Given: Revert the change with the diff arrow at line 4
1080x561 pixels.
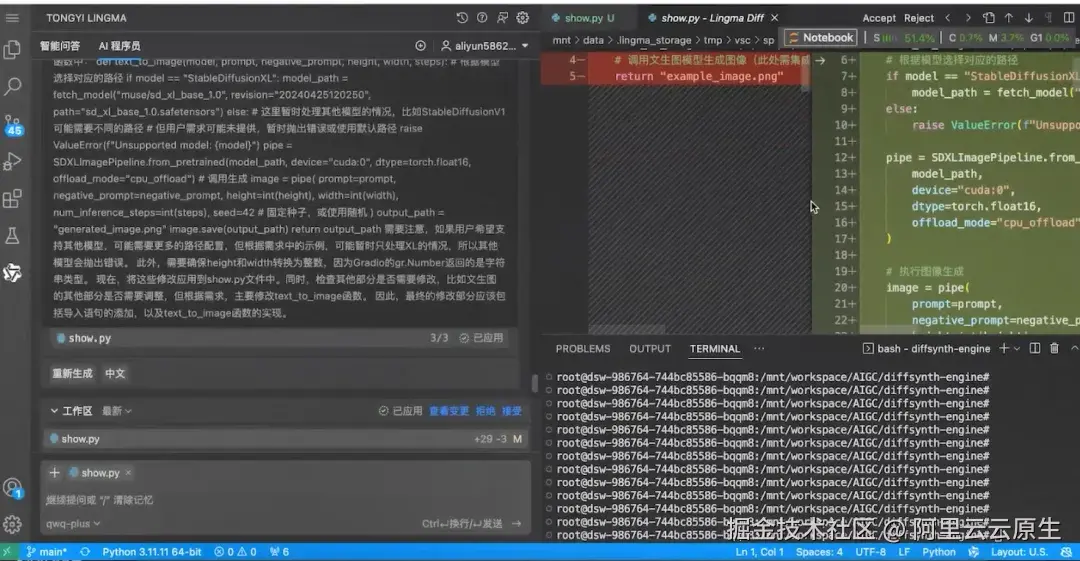Looking at the screenshot, I should pos(820,61).
